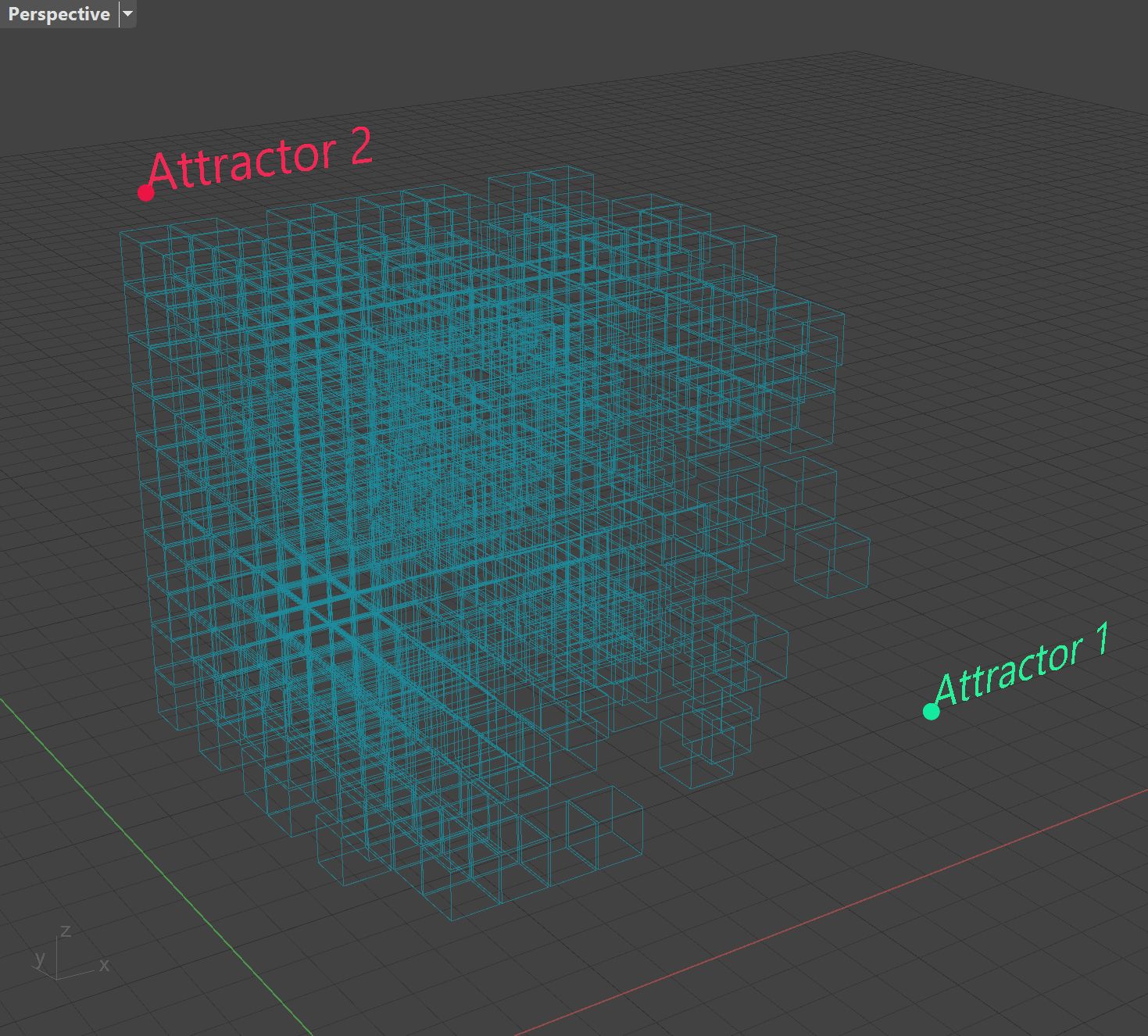Open the Perspective viewport dropdown arrow
1148x1036 pixels.
[128, 14]
